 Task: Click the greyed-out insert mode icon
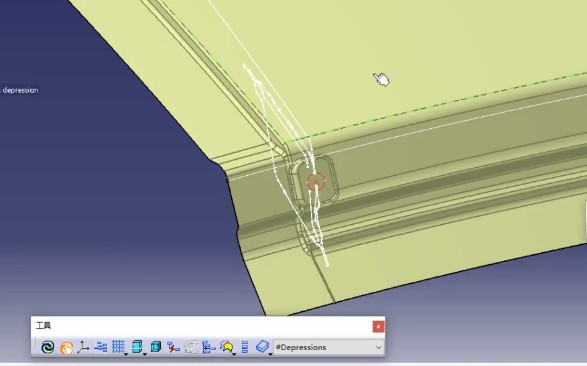[191, 347]
